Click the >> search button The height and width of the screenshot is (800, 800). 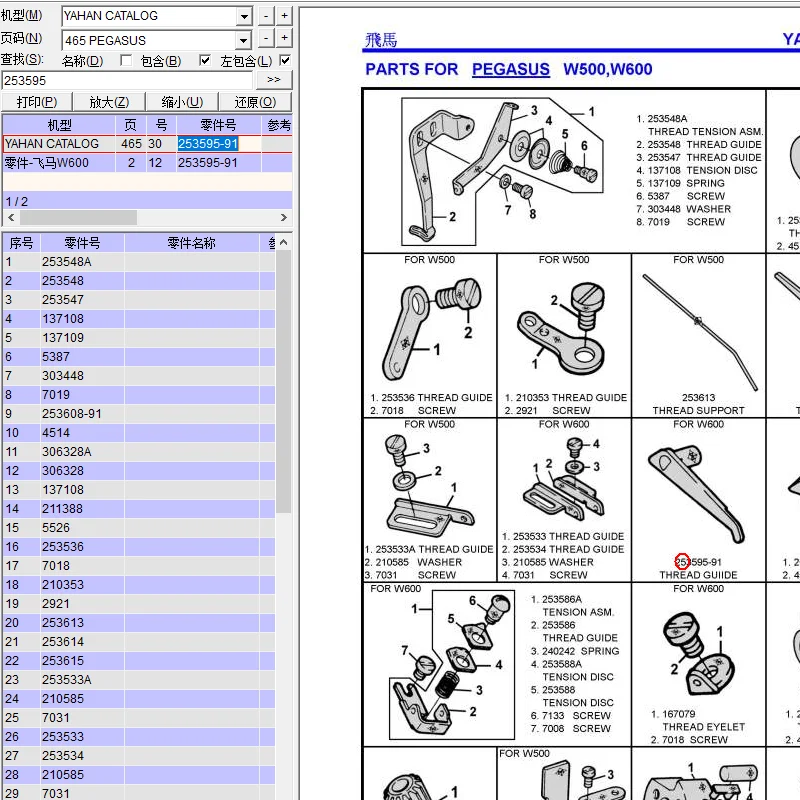(x=274, y=80)
